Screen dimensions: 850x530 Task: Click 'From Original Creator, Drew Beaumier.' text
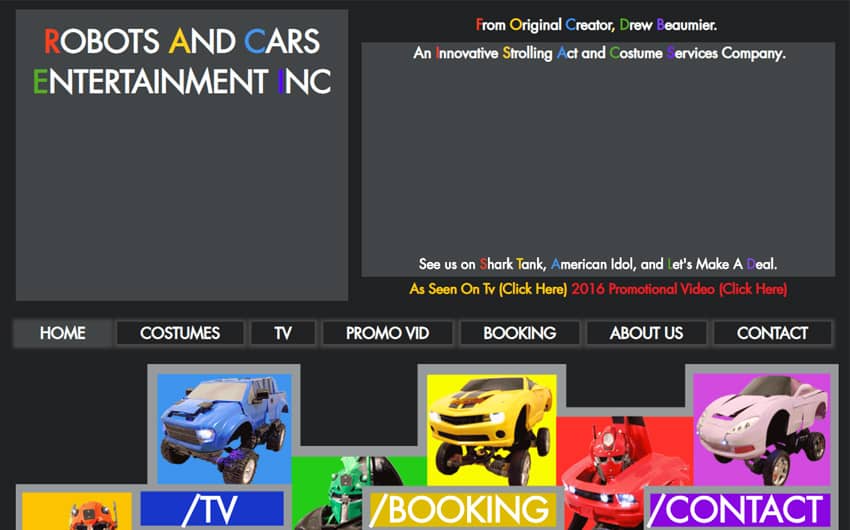point(596,25)
